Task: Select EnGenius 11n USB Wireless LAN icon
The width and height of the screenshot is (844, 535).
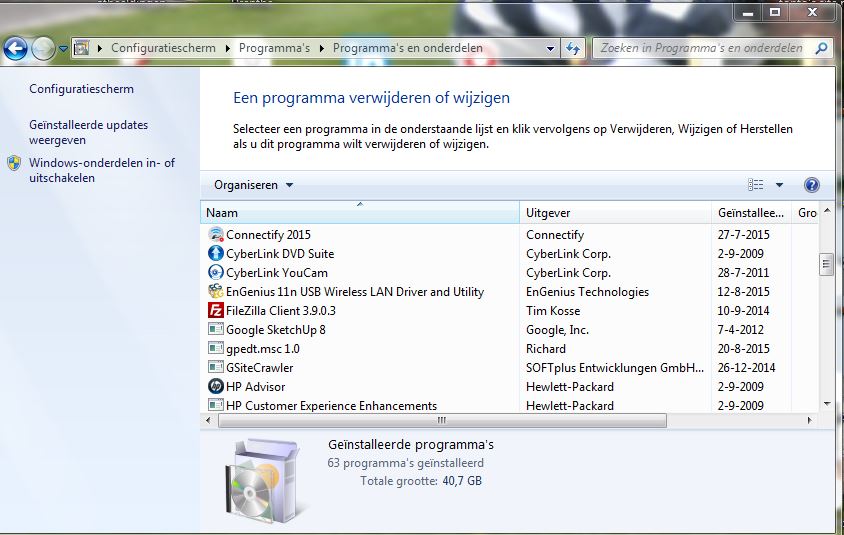Action: (216, 291)
